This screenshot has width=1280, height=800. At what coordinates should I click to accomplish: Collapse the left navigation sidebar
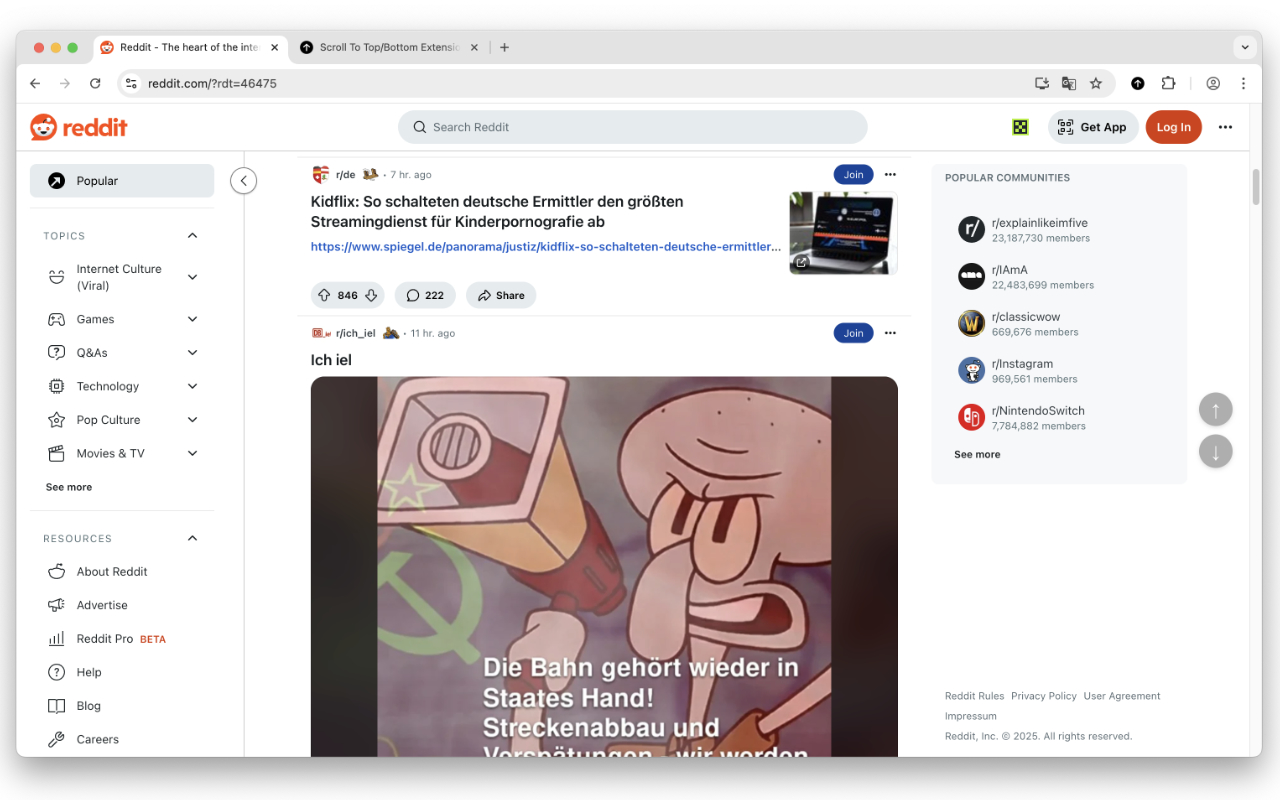[243, 181]
